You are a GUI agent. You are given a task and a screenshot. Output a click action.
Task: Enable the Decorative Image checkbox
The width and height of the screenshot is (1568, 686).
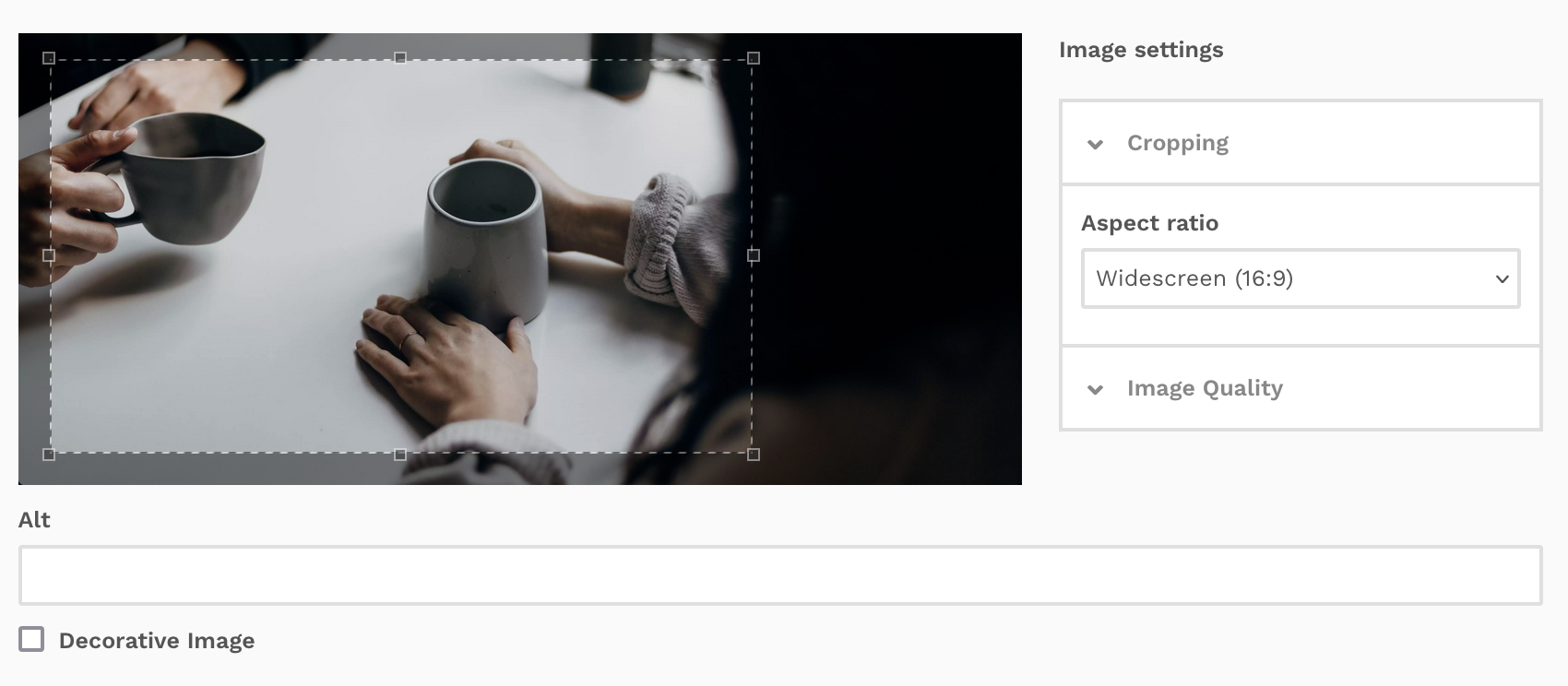click(31, 639)
